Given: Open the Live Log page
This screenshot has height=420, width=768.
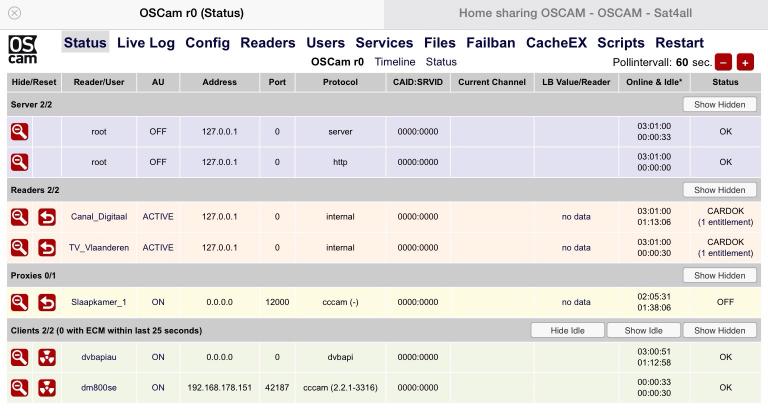Looking at the screenshot, I should [x=146, y=43].
